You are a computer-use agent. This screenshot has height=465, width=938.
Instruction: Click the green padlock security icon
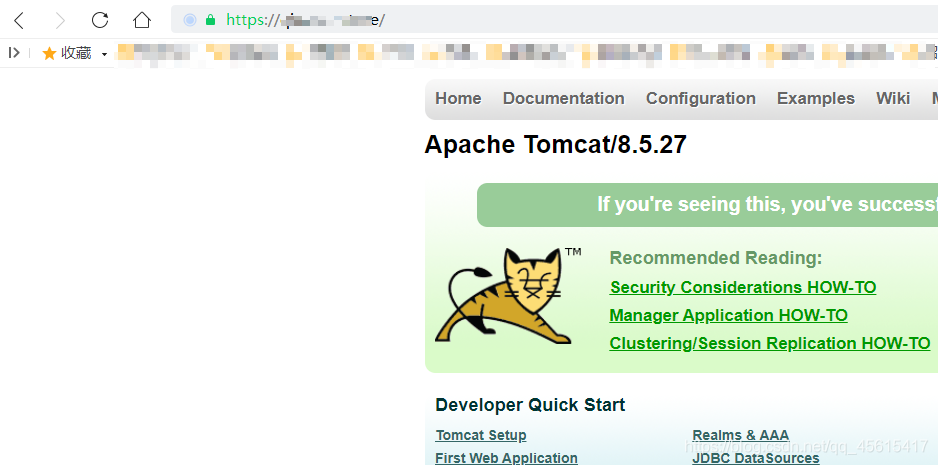pyautogui.click(x=210, y=20)
